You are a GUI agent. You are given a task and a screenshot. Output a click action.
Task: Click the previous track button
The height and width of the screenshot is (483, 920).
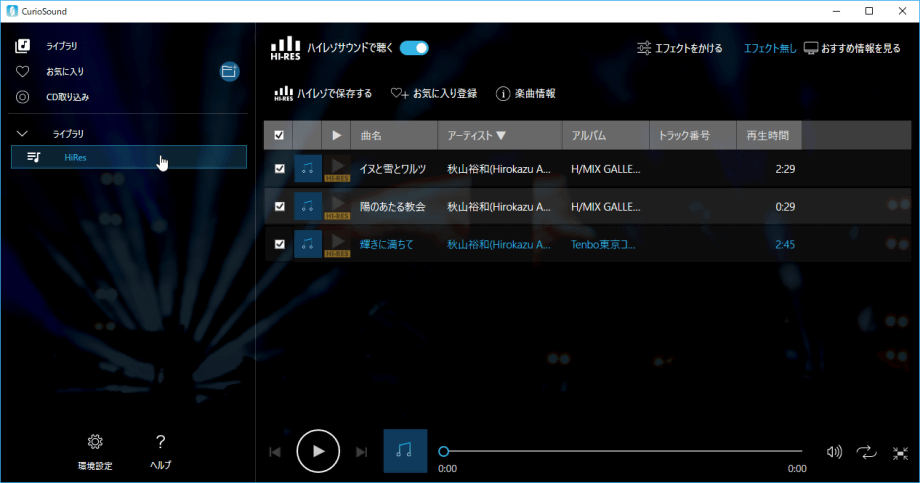coord(275,451)
